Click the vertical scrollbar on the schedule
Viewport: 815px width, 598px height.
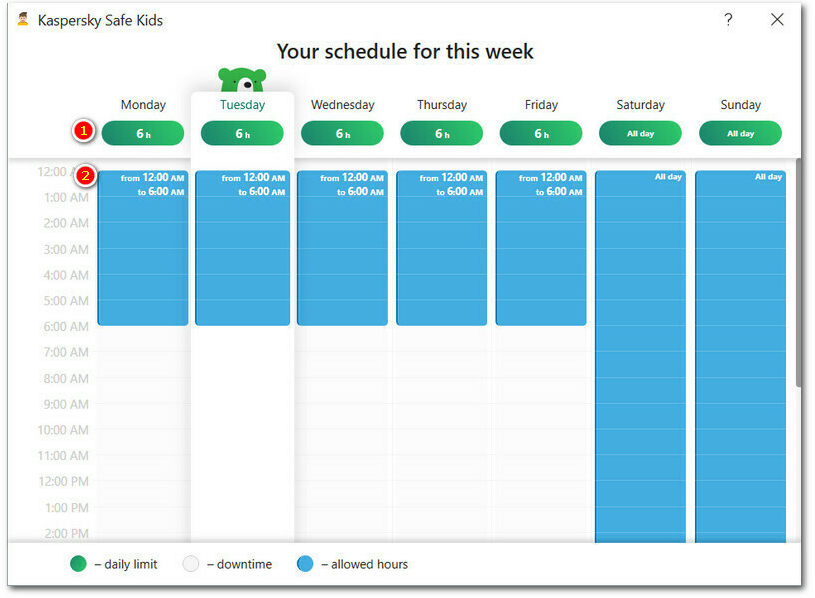pos(798,272)
